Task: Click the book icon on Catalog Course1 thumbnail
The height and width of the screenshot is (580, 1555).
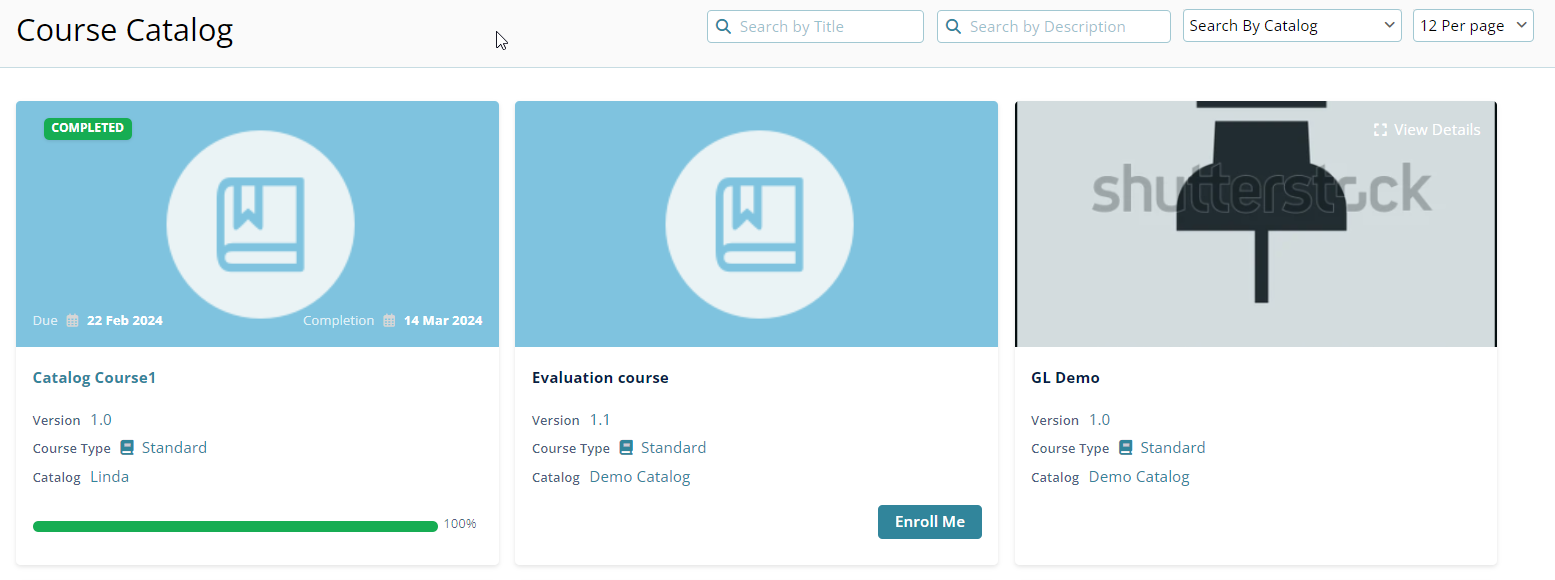Action: 260,224
